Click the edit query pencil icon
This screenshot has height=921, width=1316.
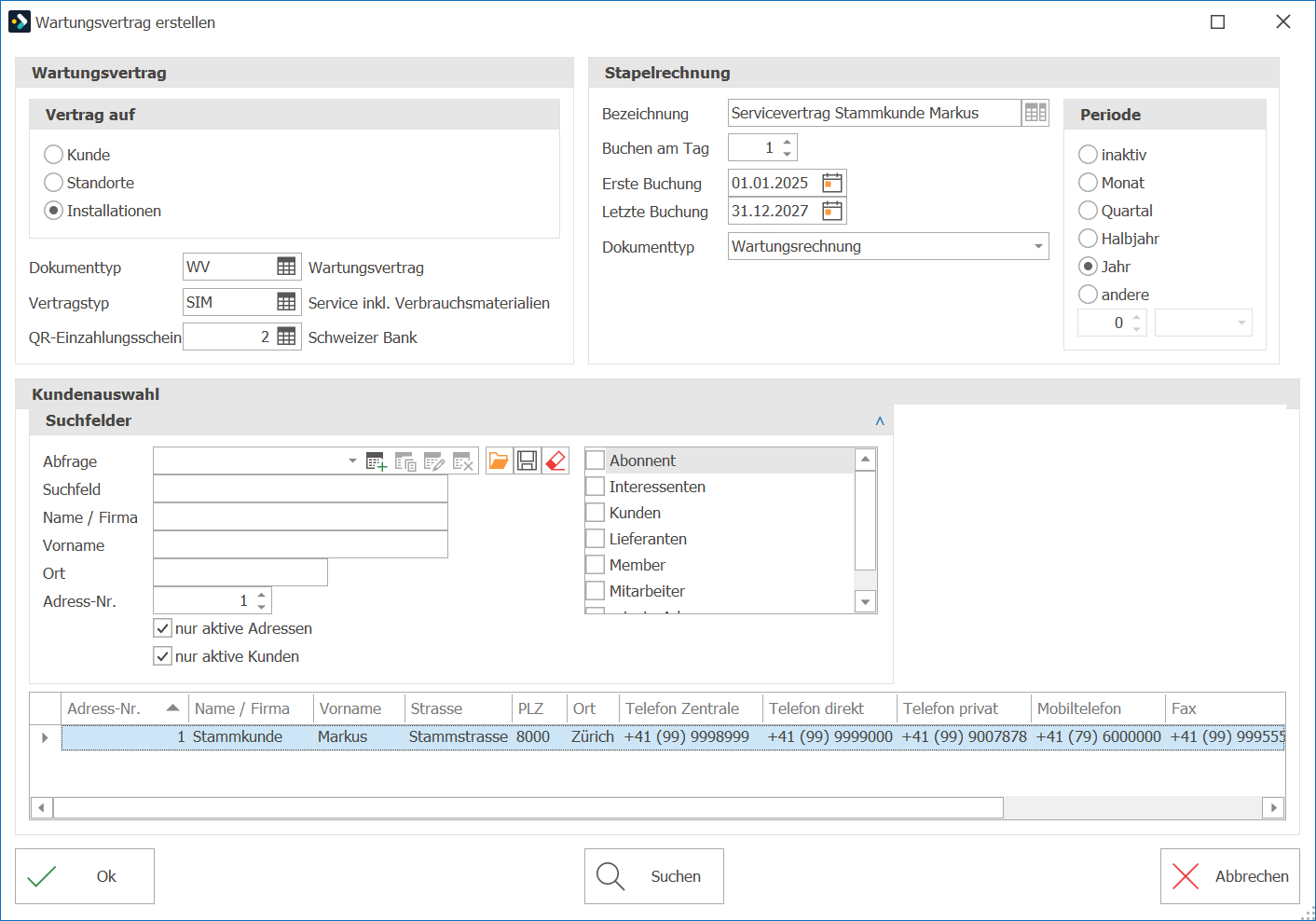pos(434,461)
